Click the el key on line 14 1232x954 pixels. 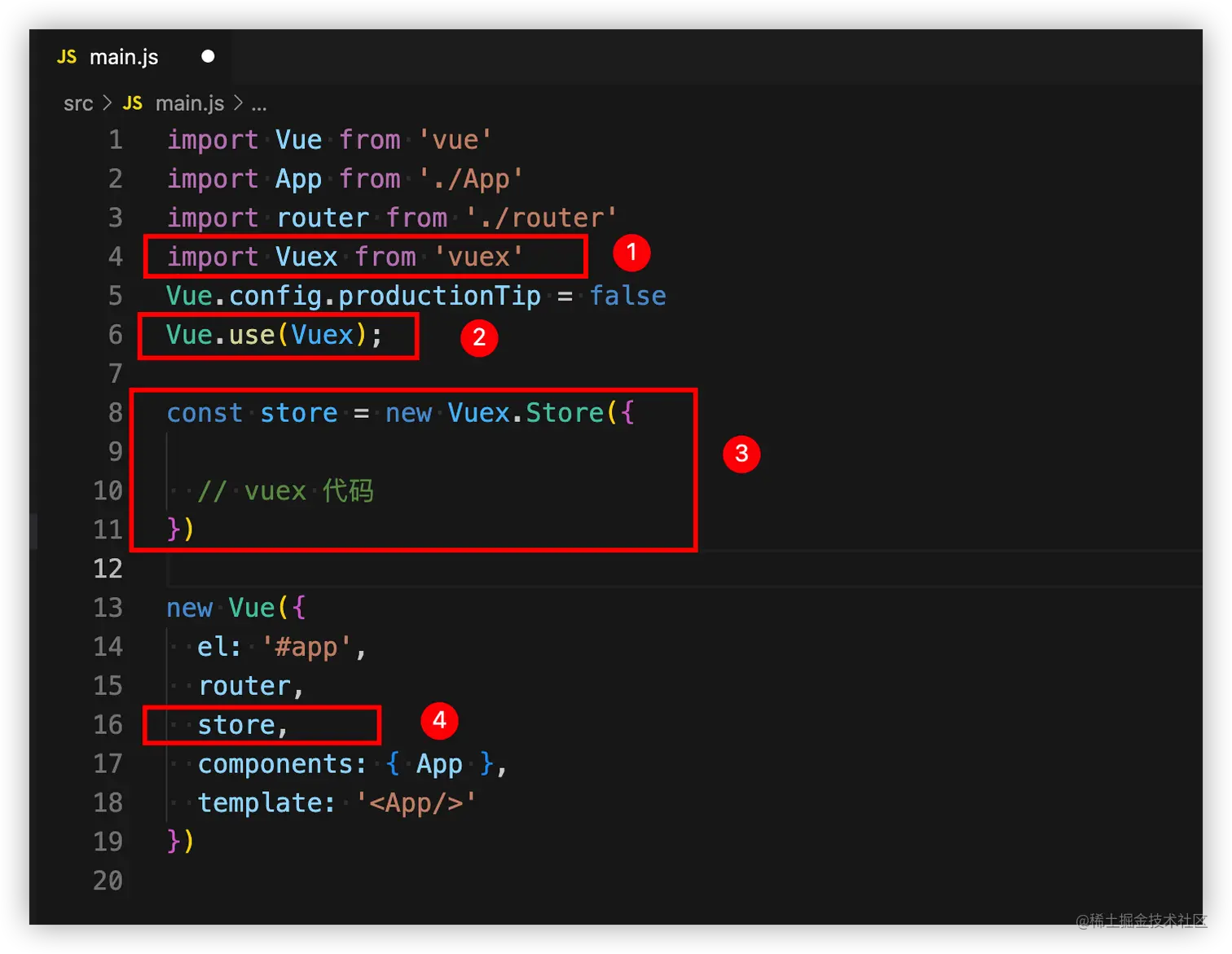pyautogui.click(x=213, y=648)
